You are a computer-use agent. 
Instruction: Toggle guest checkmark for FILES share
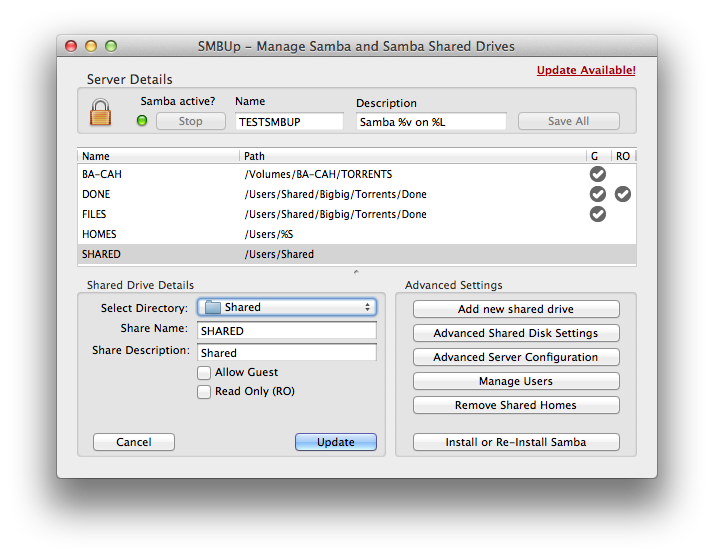coord(597,214)
